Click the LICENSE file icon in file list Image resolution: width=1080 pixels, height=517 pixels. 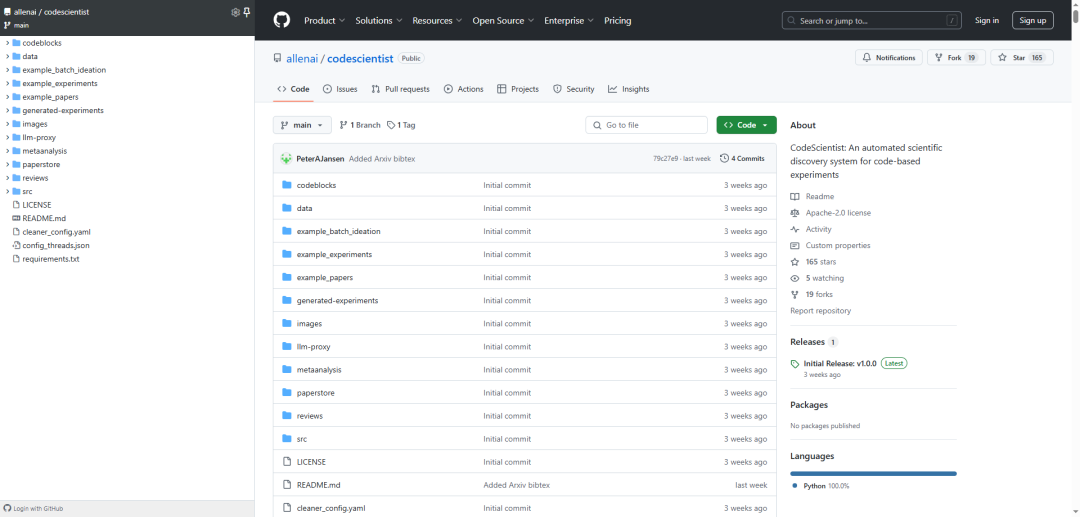click(287, 462)
